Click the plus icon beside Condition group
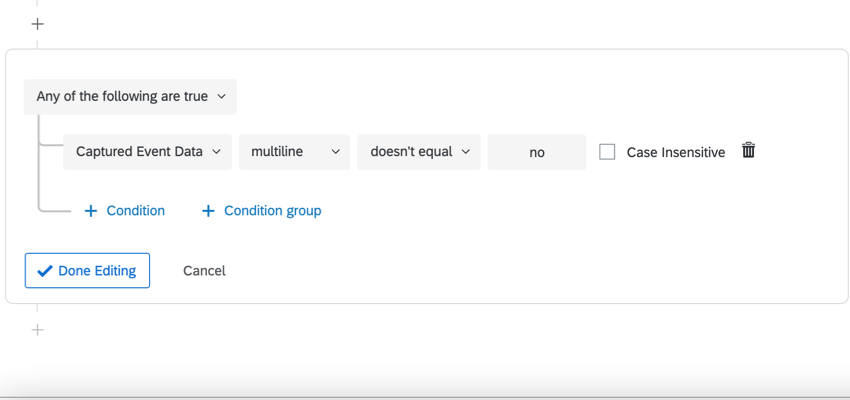850x400 pixels. coord(208,211)
